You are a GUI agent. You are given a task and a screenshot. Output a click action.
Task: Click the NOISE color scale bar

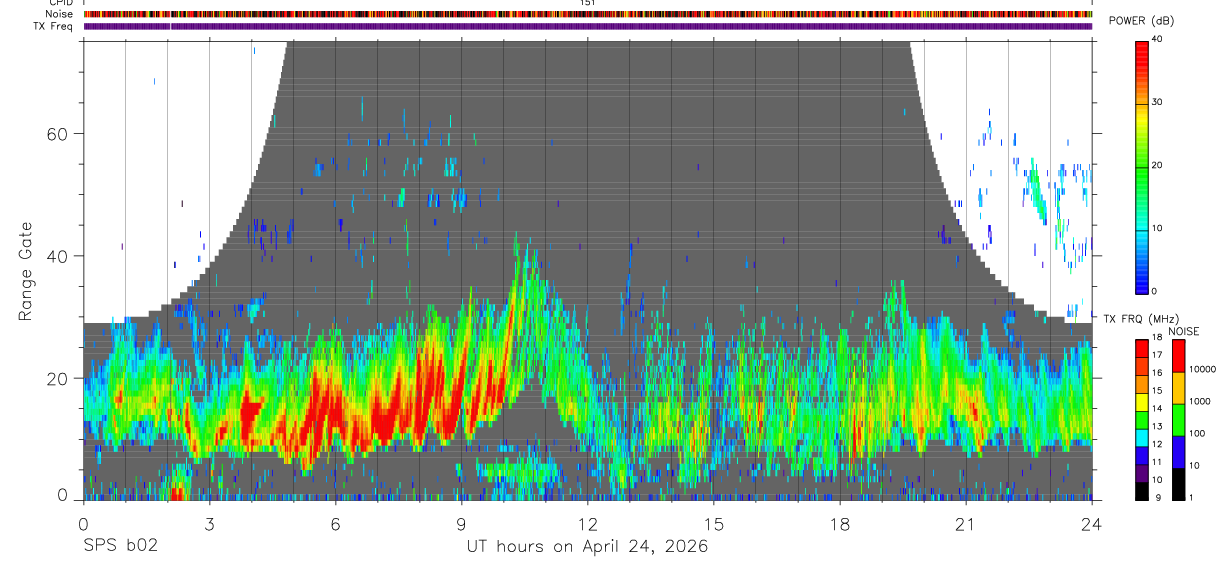(x=1177, y=420)
